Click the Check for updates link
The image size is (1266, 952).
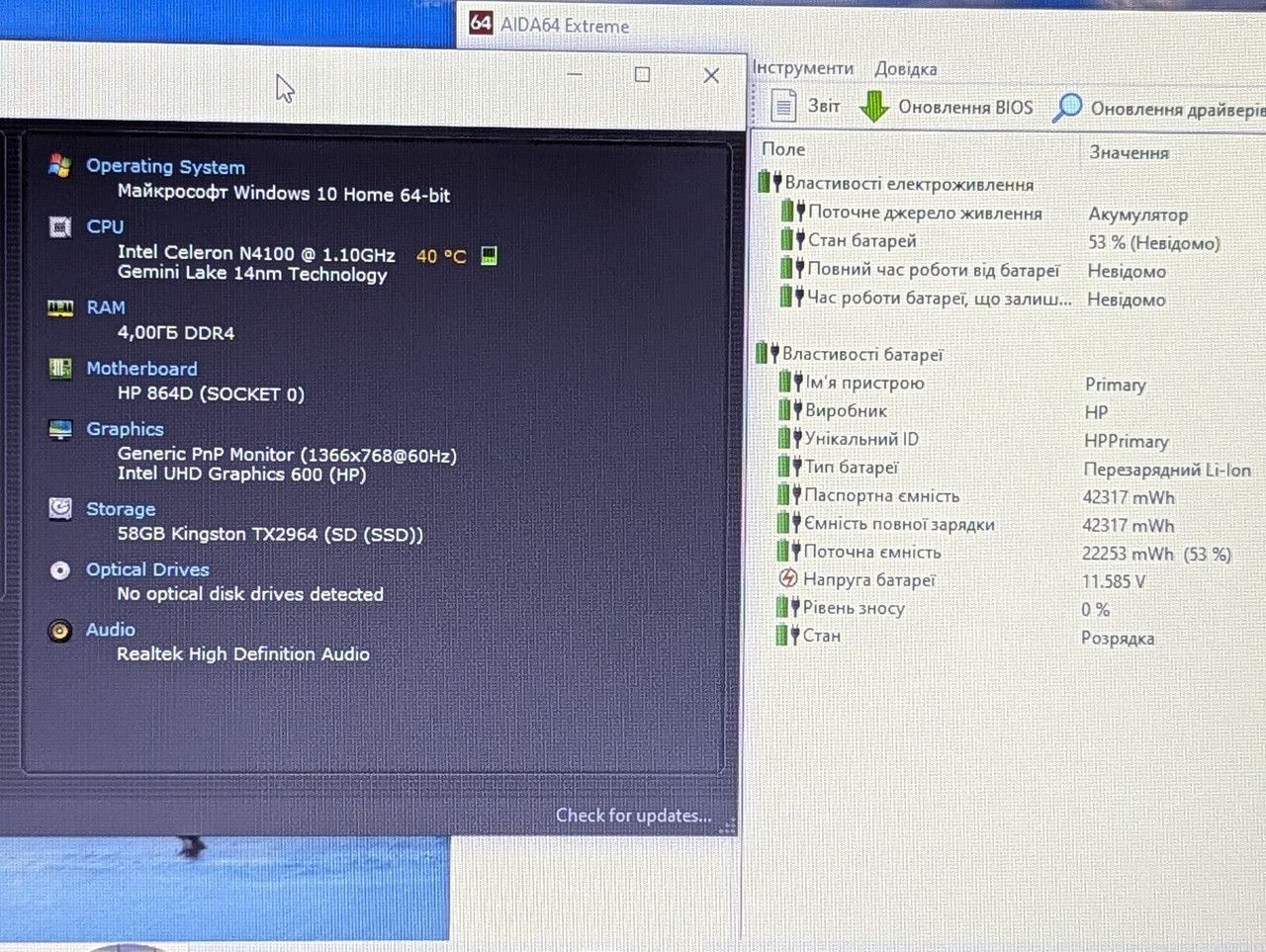(x=633, y=815)
